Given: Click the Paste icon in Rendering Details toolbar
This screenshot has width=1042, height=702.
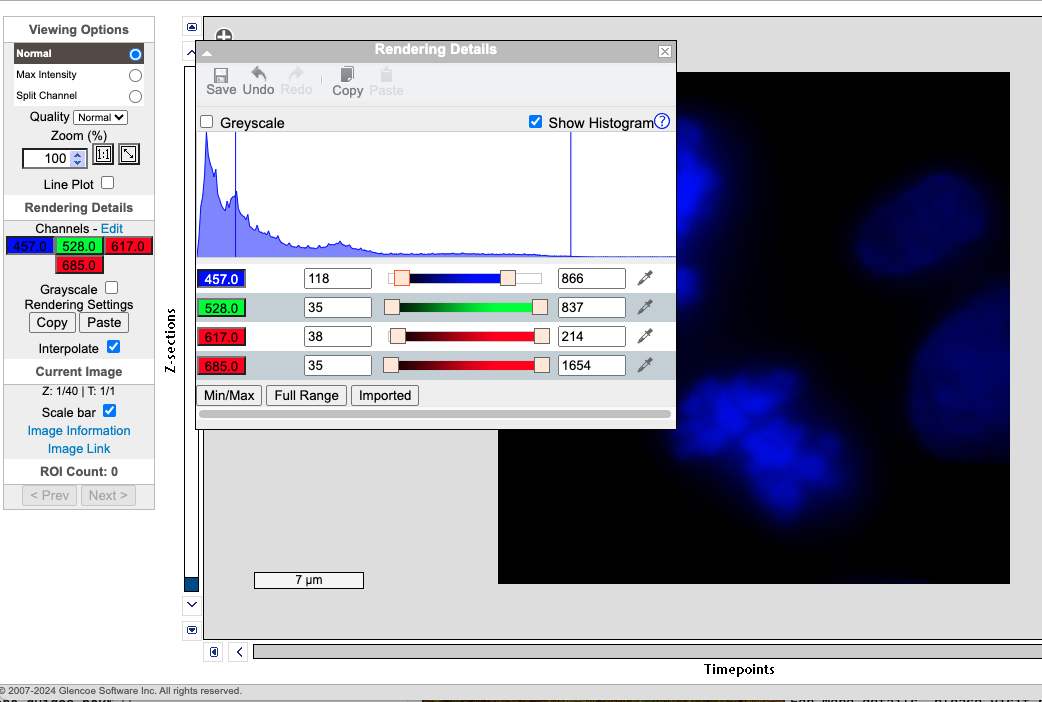Looking at the screenshot, I should (386, 82).
